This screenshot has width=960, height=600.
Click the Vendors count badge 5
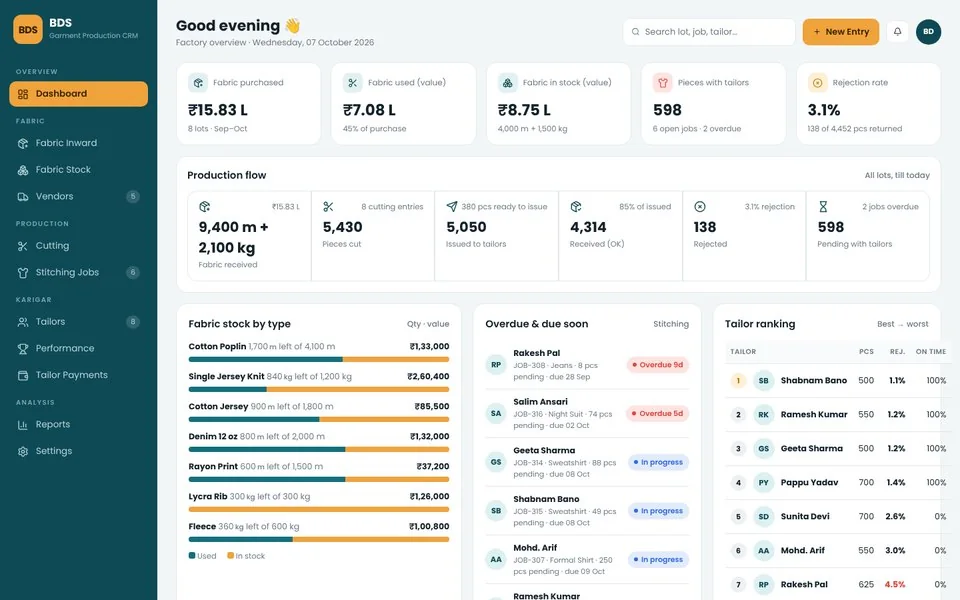(x=133, y=197)
